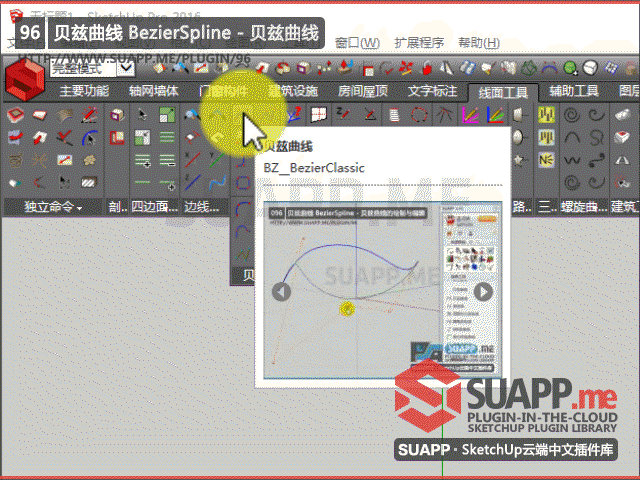Viewport: 640px width, 480px height.
Task: Click the letter A road icon in 建筑 group
Action: 622,160
